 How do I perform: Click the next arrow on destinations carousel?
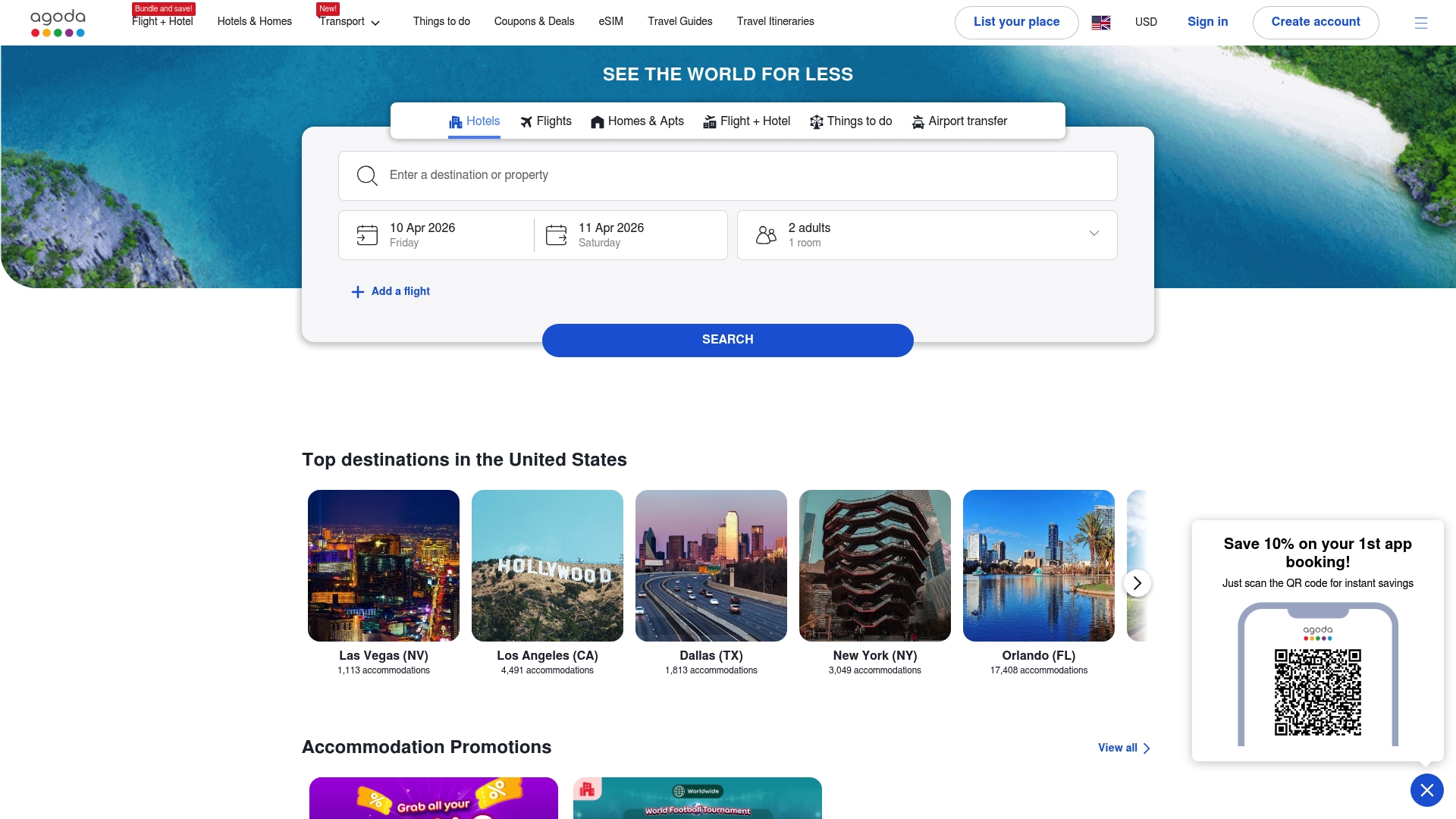[x=1137, y=583]
